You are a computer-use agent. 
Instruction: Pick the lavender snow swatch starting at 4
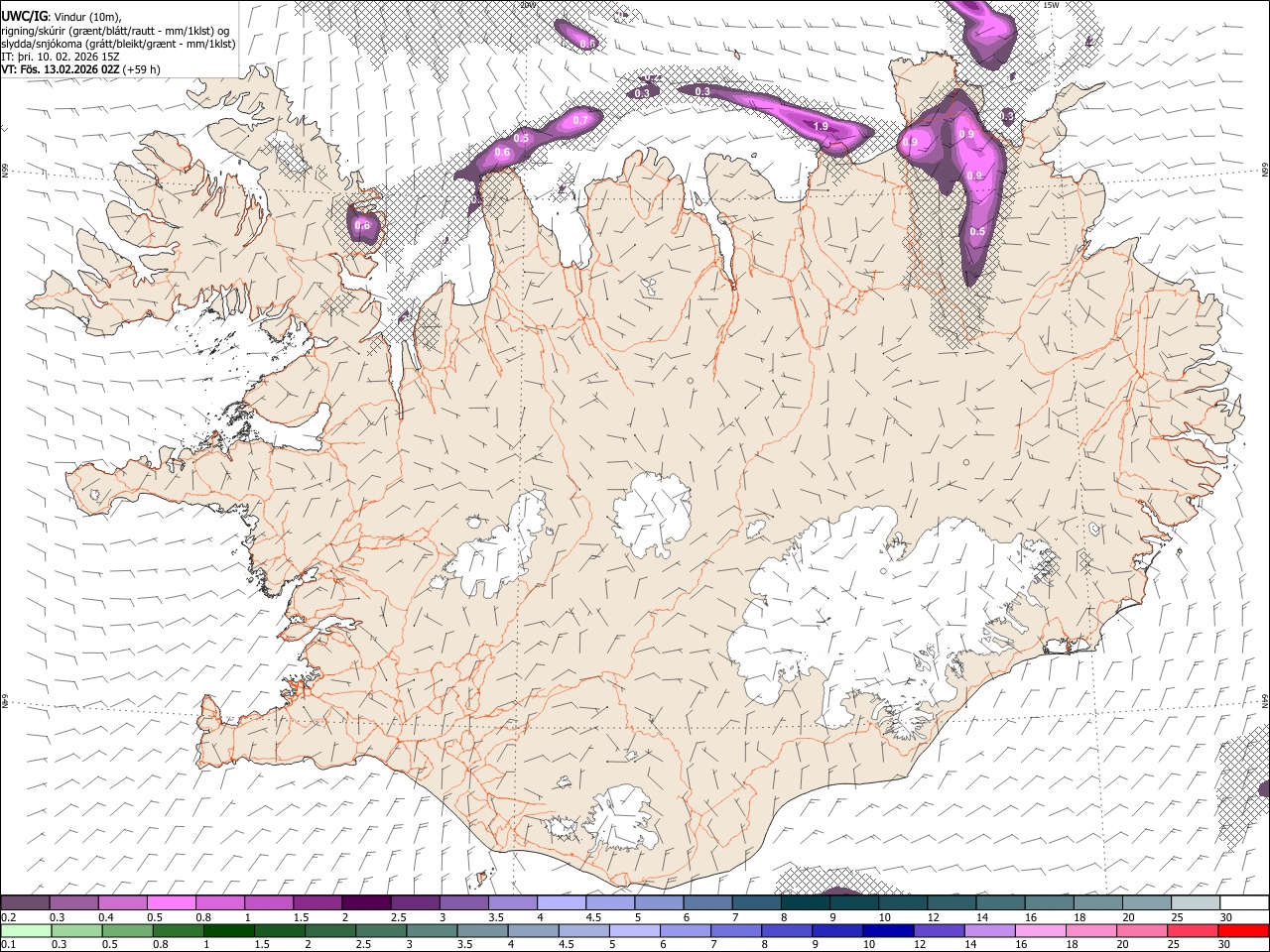[x=561, y=902]
